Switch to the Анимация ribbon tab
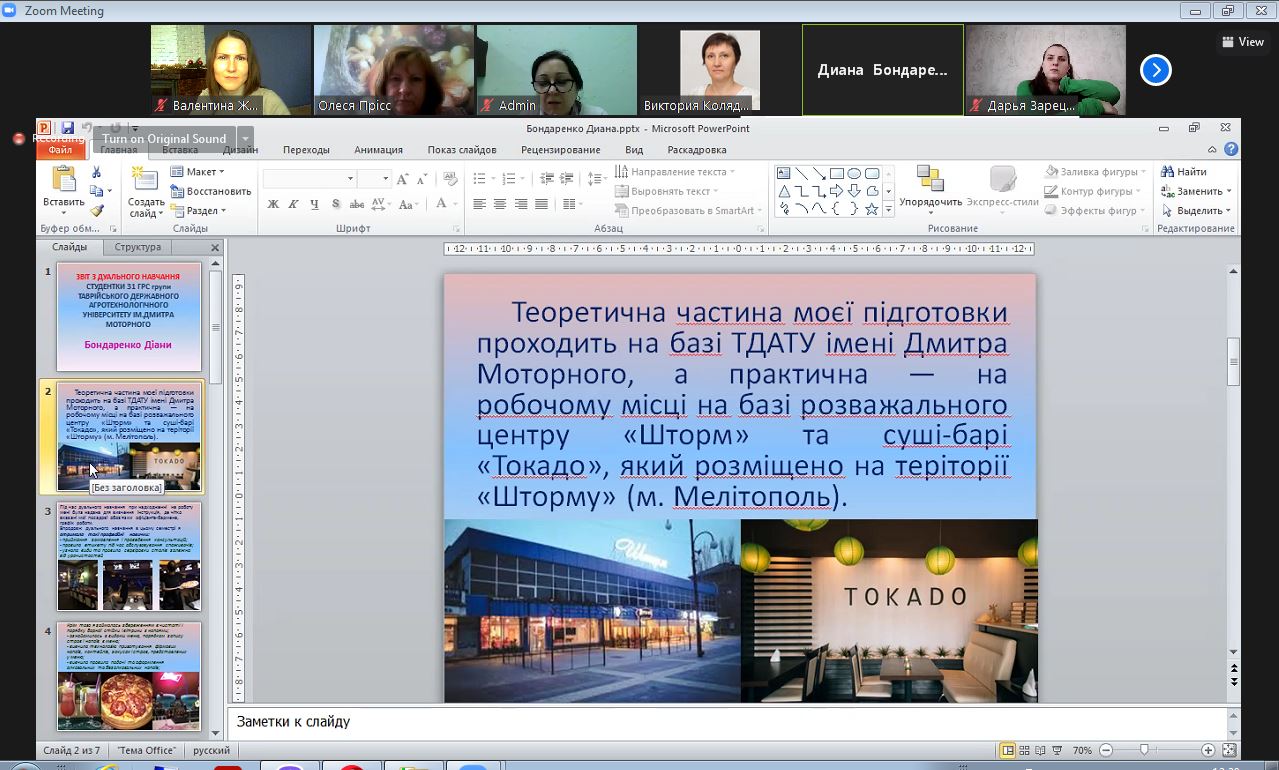Viewport: 1279px width, 770px height. pos(378,150)
